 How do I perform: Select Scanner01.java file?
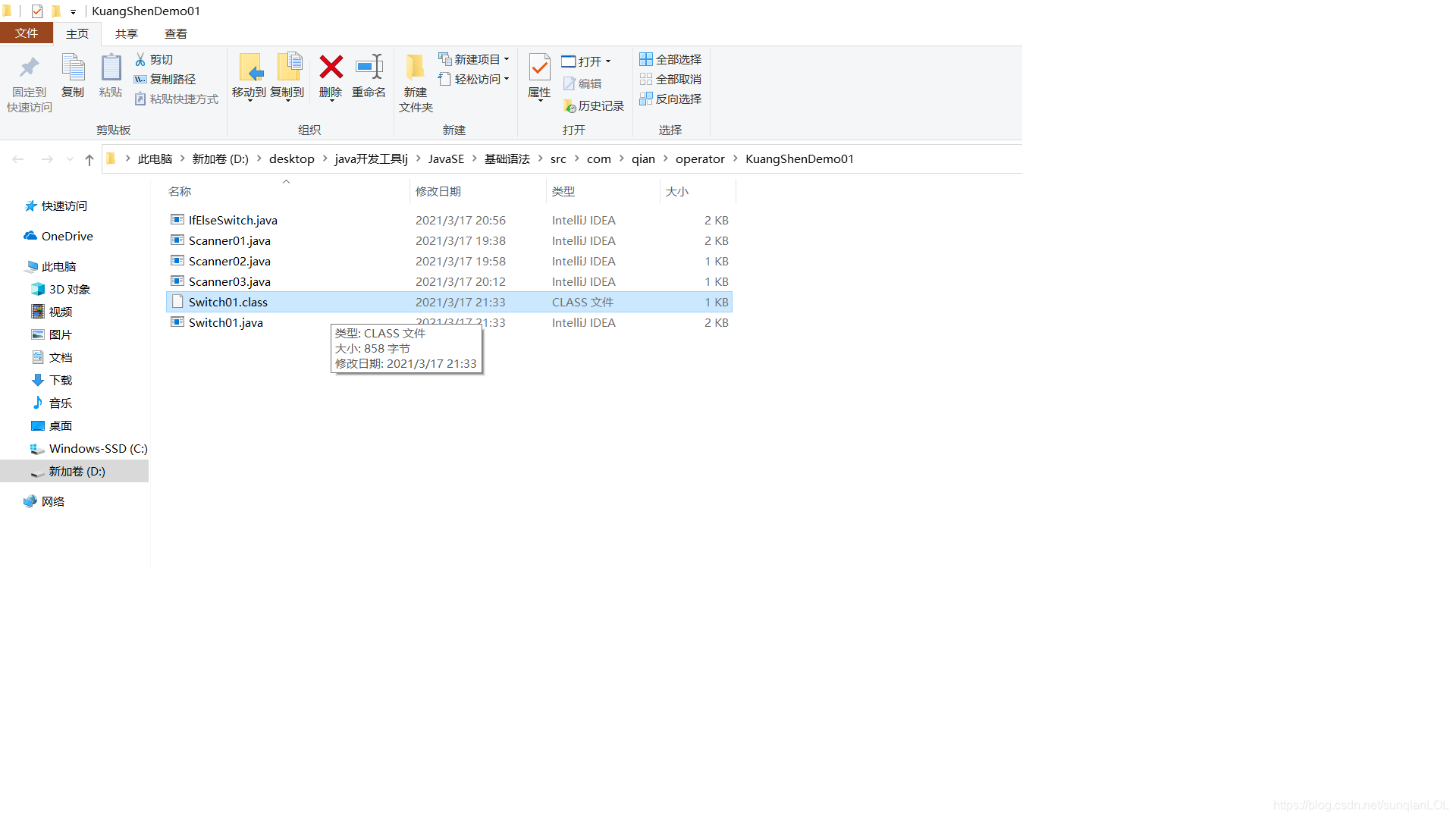coord(449,240)
